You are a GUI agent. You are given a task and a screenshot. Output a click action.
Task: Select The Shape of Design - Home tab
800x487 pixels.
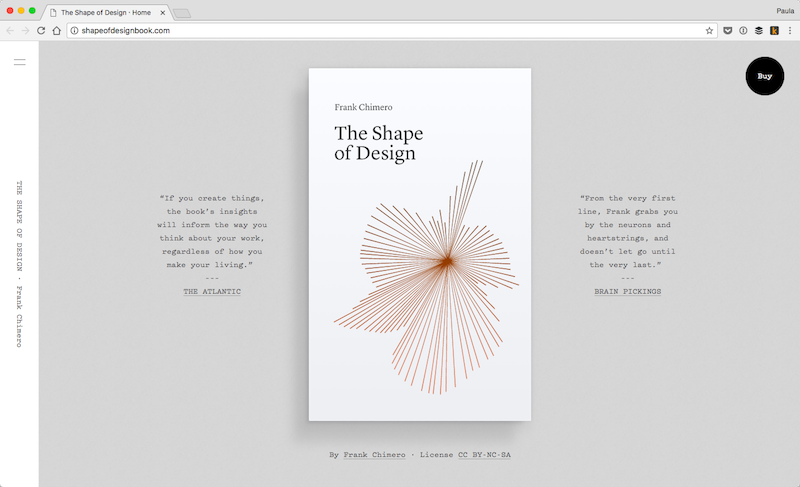click(106, 12)
